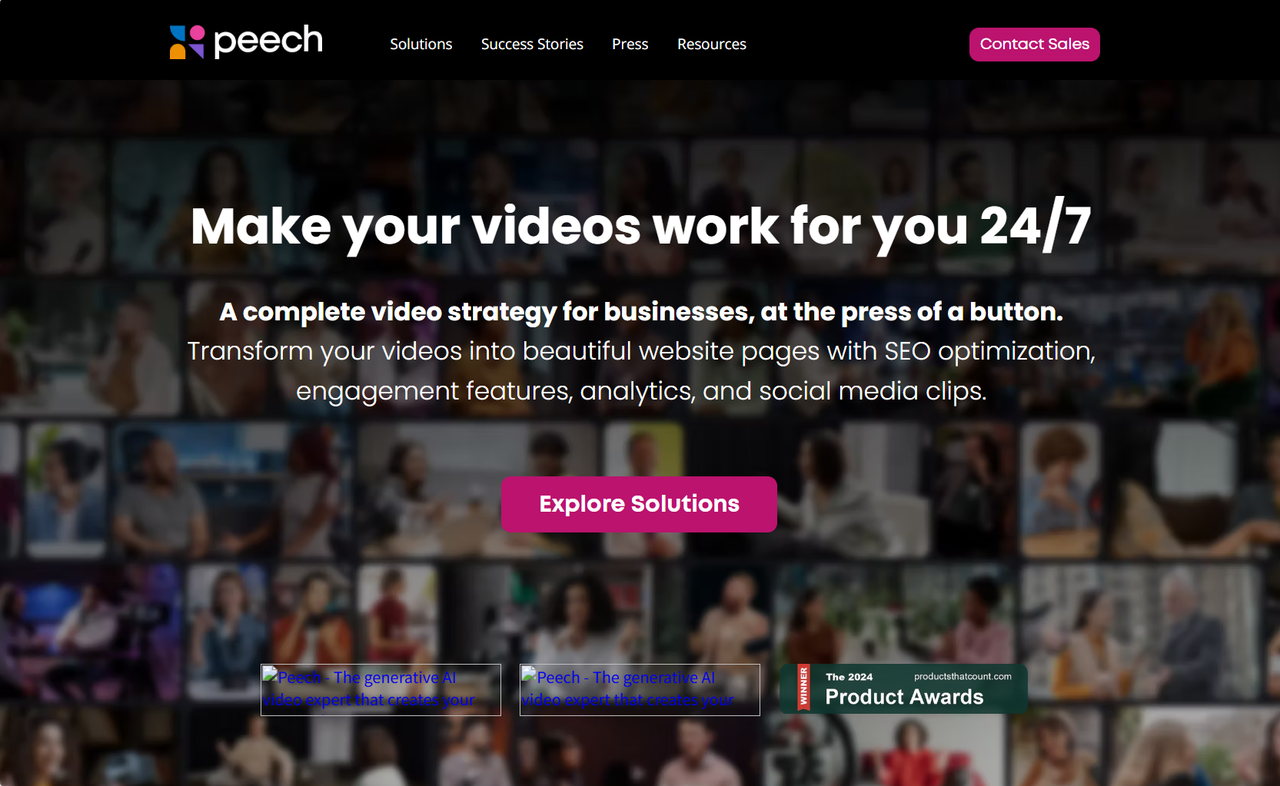Go to Success Stories
This screenshot has height=786, width=1280.
point(532,44)
